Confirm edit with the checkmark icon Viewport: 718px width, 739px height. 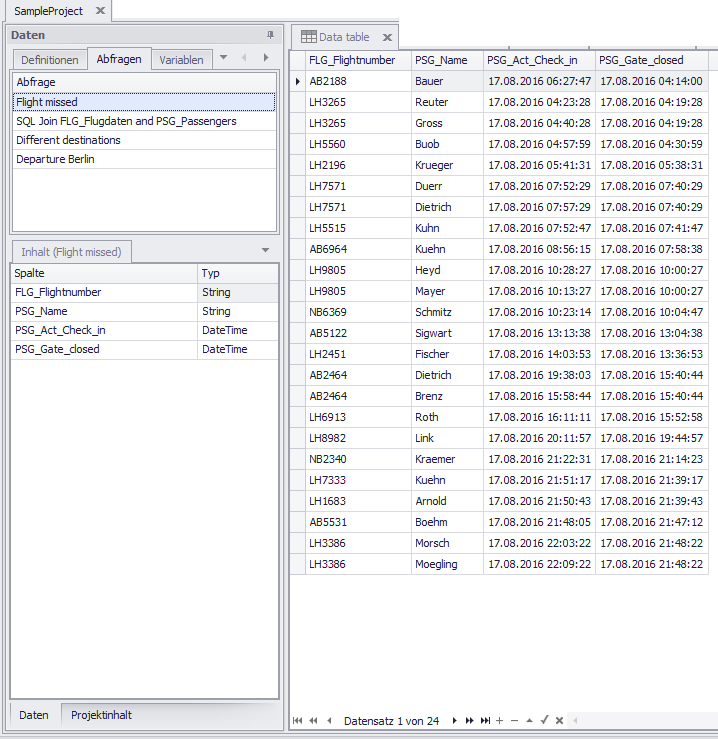coord(545,720)
